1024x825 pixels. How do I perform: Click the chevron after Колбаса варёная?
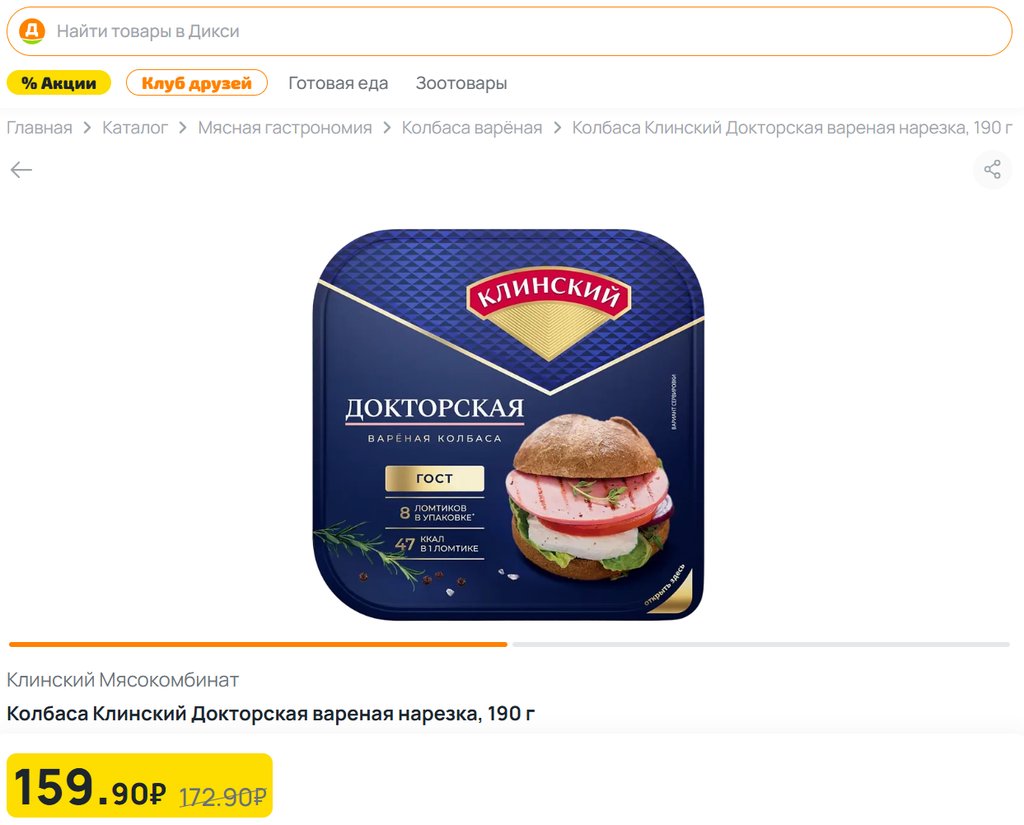pos(557,127)
